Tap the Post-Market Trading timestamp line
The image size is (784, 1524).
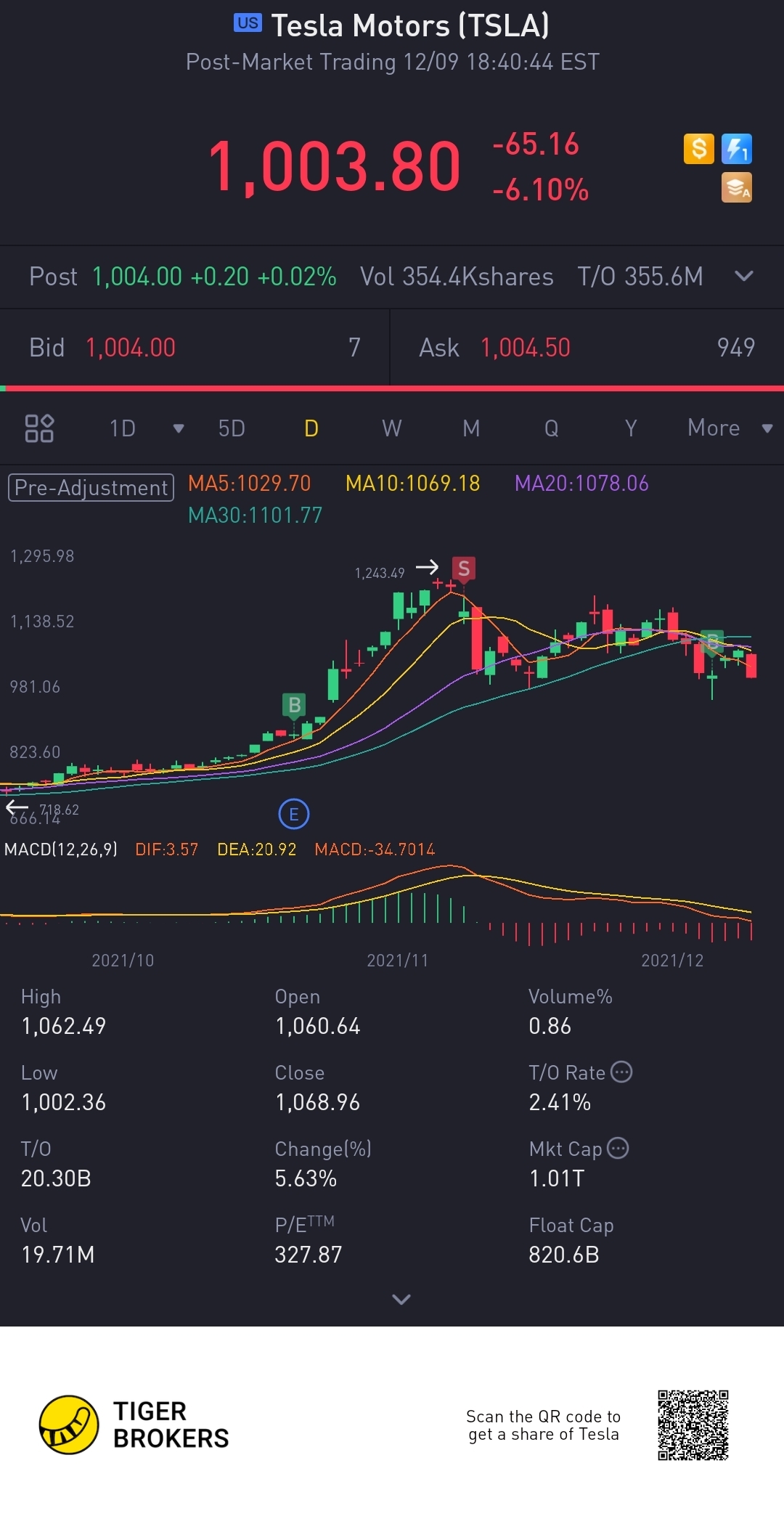point(393,62)
